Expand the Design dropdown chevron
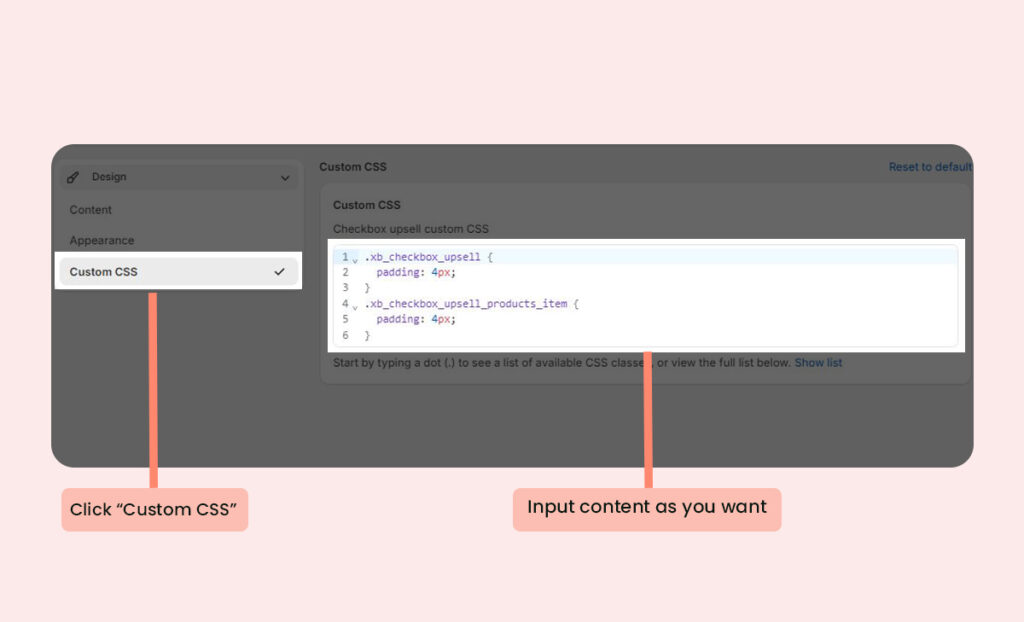This screenshot has width=1024, height=622. (x=285, y=178)
